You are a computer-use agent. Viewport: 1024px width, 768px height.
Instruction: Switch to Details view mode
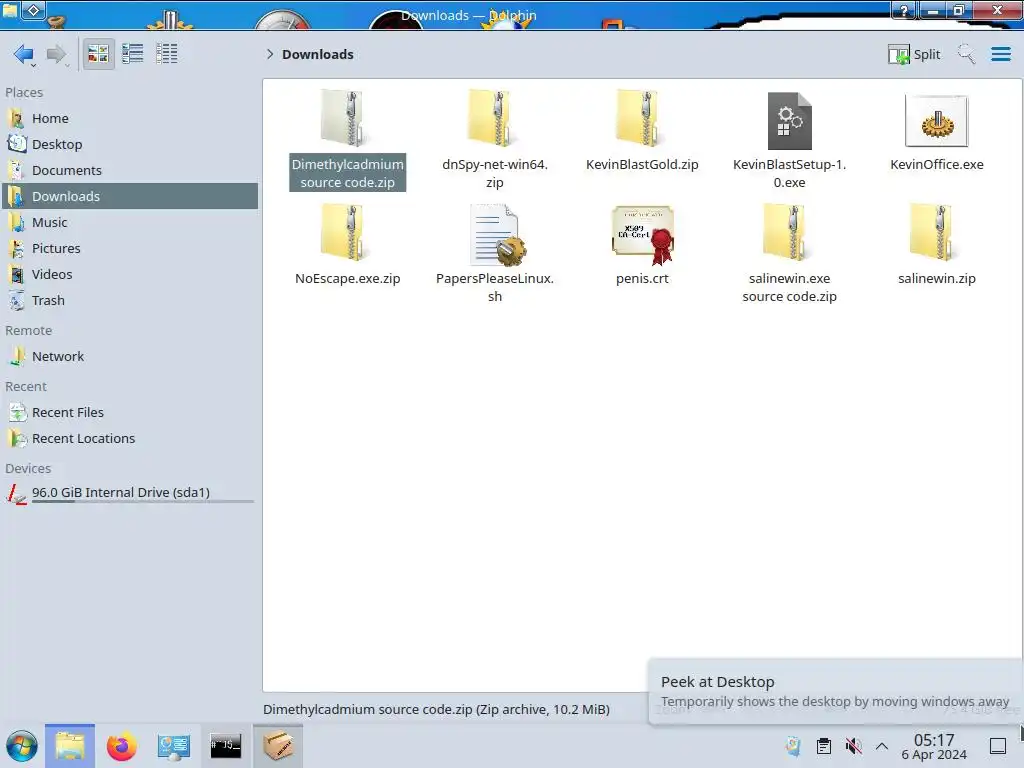click(x=167, y=54)
